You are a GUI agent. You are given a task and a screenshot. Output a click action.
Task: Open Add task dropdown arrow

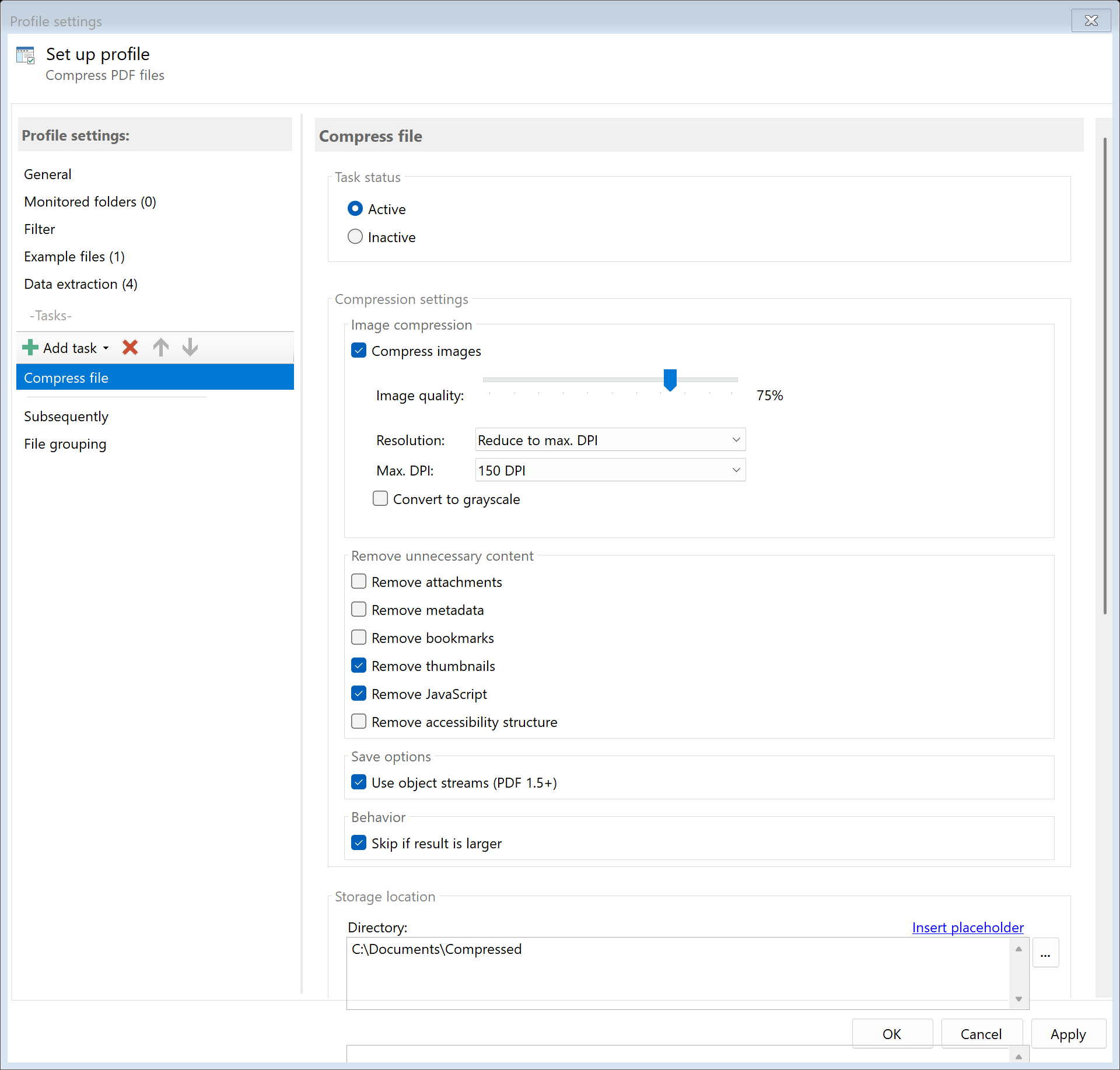[106, 348]
